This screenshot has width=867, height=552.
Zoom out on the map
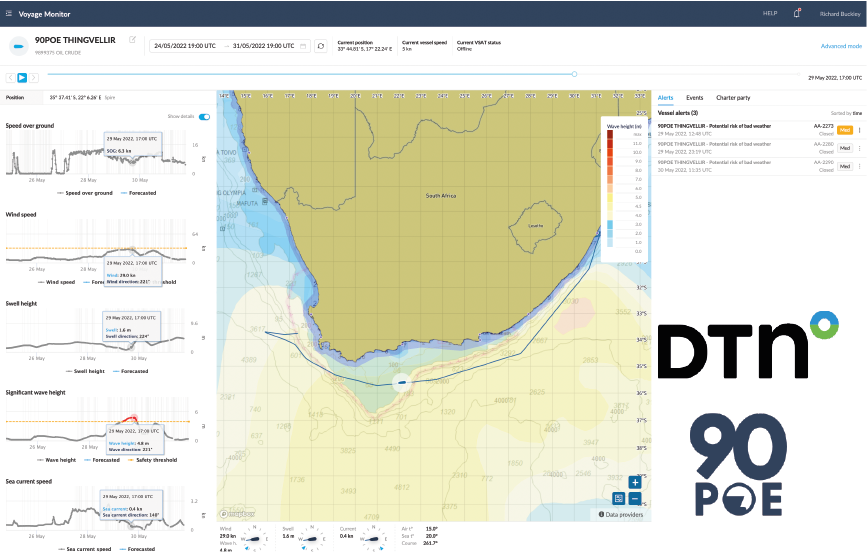coord(635,498)
